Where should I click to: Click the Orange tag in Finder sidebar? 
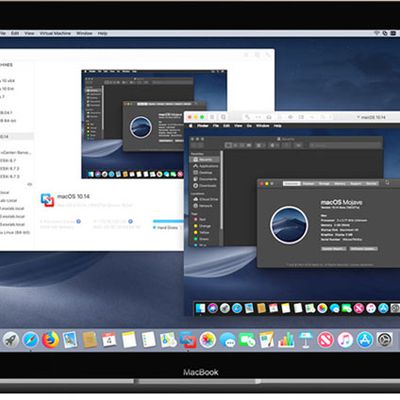tap(202, 226)
